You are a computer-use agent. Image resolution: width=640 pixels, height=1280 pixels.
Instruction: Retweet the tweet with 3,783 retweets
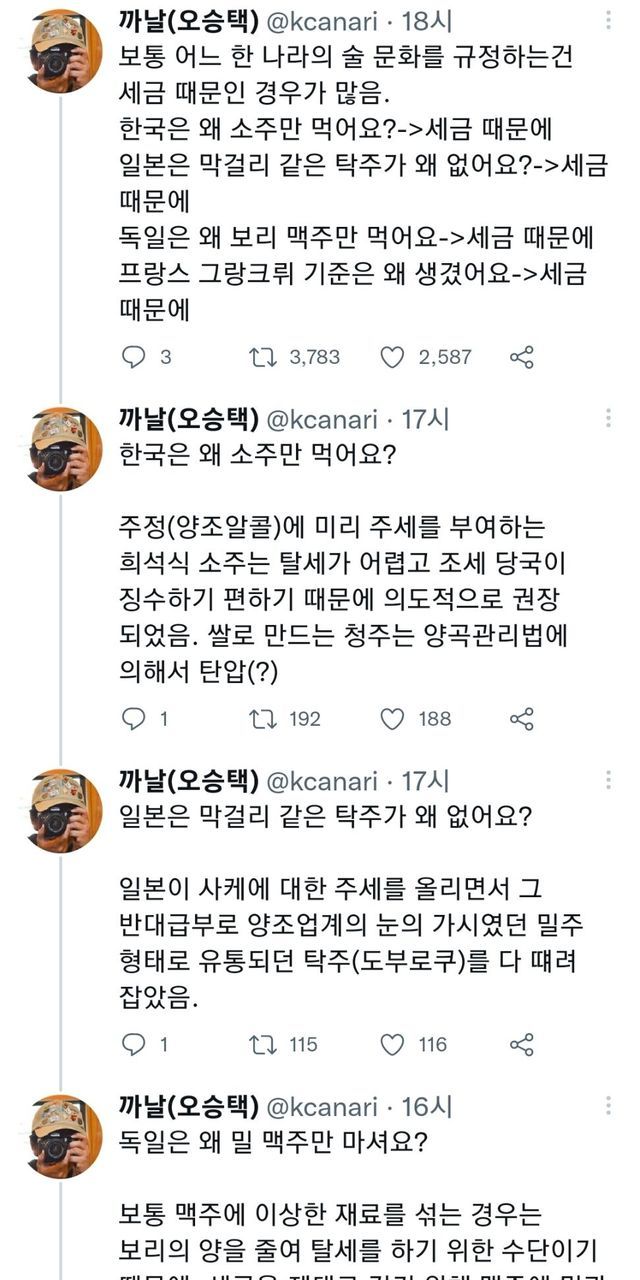261,357
